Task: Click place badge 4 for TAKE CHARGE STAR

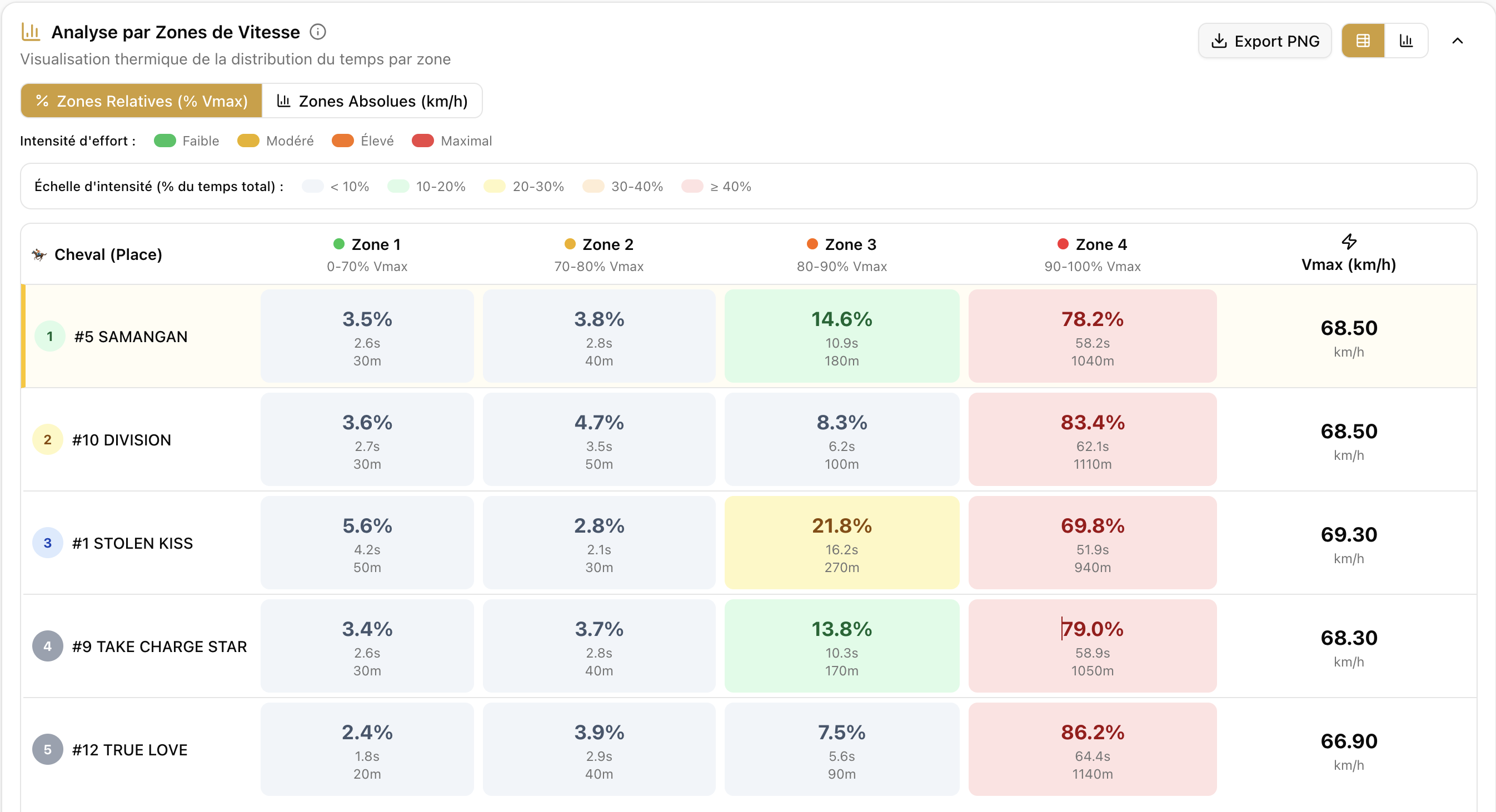Action: click(48, 646)
